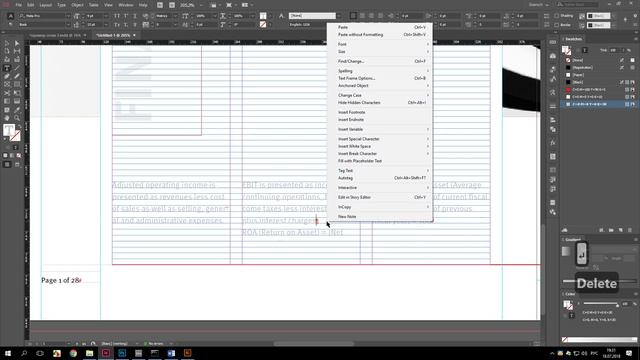The image size is (640, 360).
Task: Open the zoom level dropdown showing 205.2%
Action: tap(202, 5)
